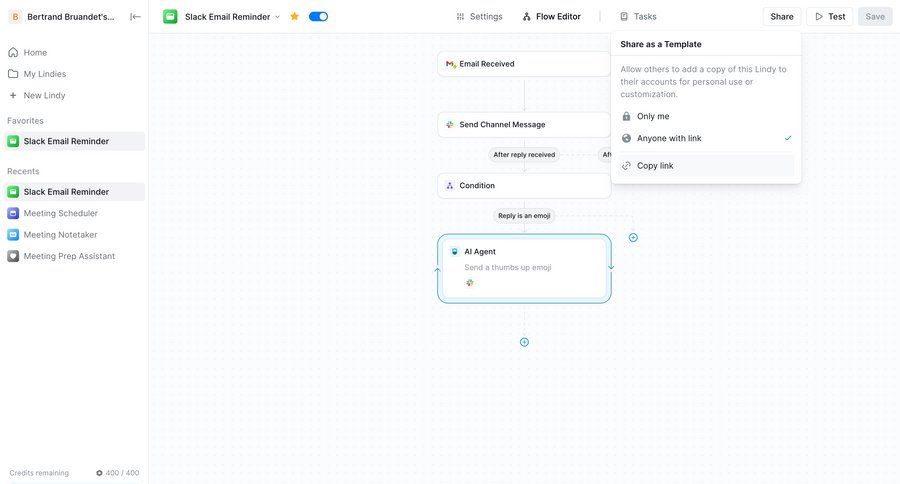Select the Email Received trigger node

[x=523, y=64]
